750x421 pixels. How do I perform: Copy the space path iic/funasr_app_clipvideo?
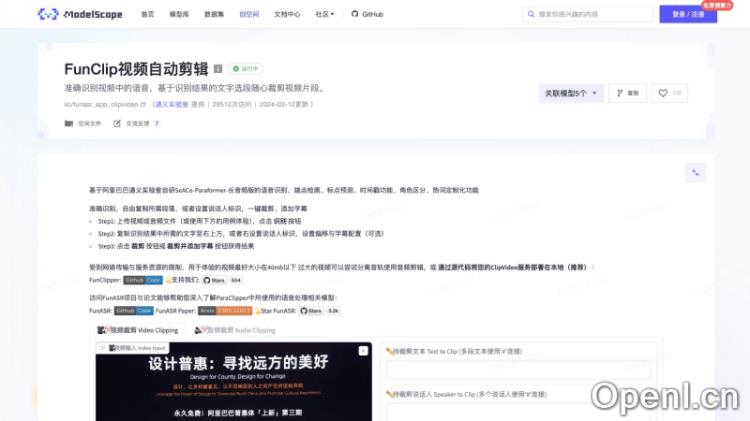pos(143,103)
